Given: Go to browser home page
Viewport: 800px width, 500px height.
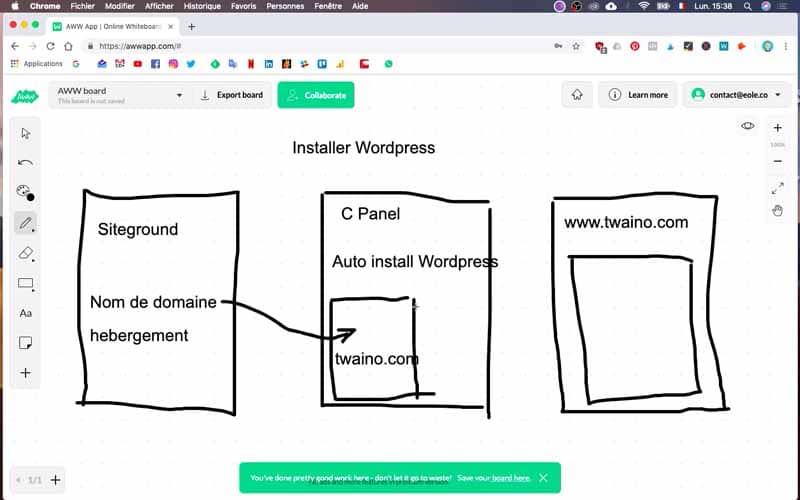Looking at the screenshot, I should point(68,46).
